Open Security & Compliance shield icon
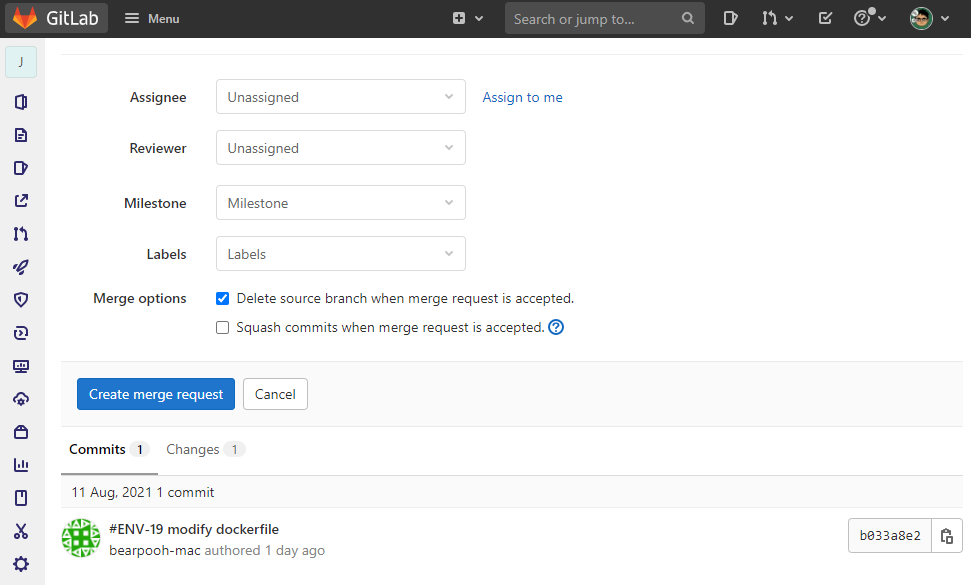Viewport: 971px width, 585px height. [x=21, y=300]
